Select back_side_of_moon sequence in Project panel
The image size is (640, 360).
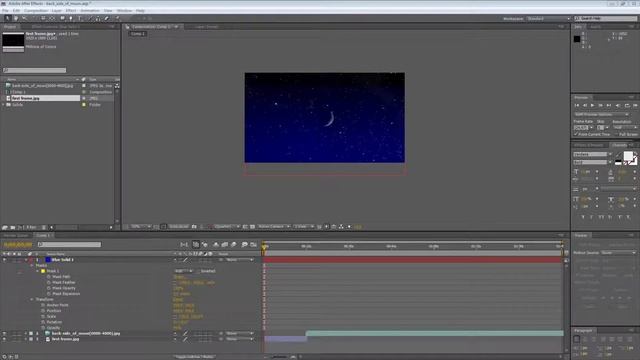click(42, 86)
